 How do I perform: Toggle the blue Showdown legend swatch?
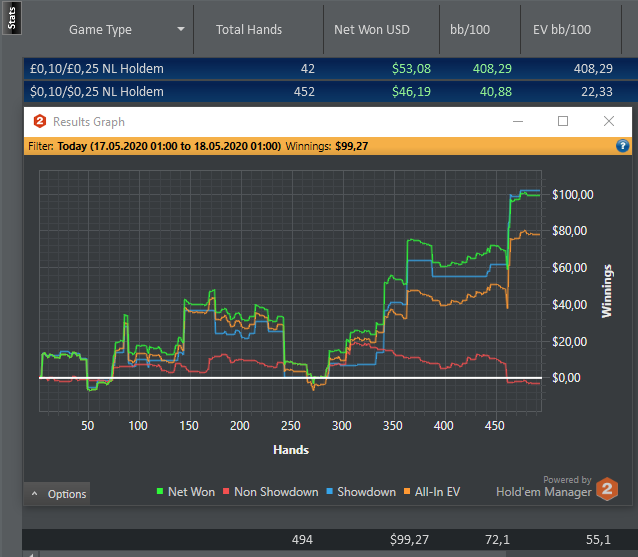tap(330, 491)
